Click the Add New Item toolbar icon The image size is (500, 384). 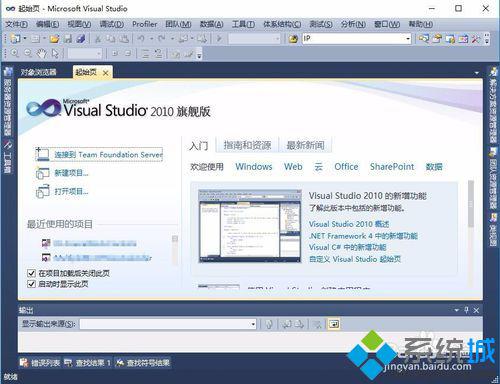pos(35,39)
